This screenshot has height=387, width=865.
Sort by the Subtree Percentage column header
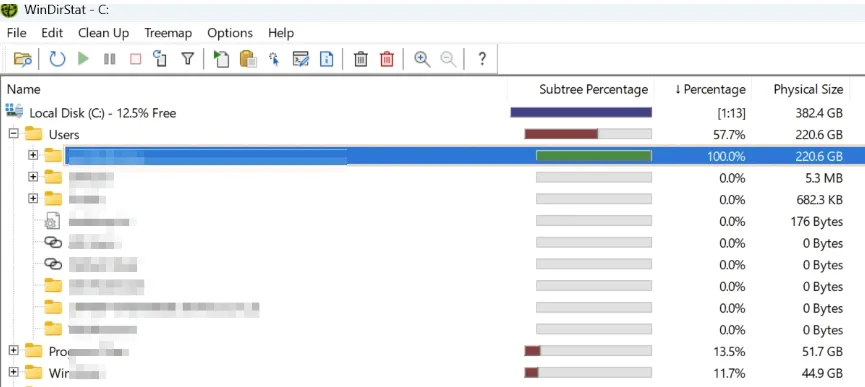pyautogui.click(x=594, y=89)
